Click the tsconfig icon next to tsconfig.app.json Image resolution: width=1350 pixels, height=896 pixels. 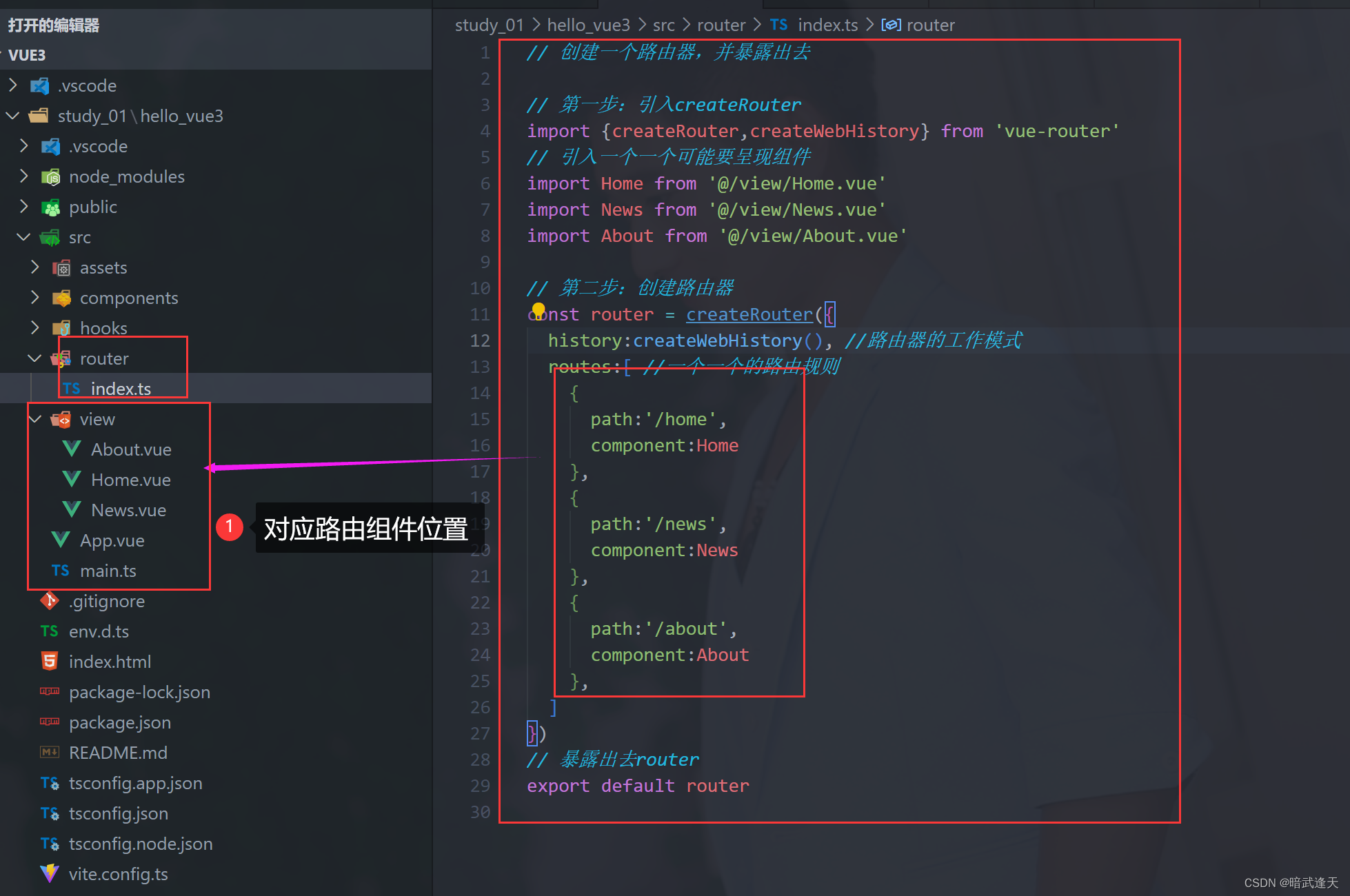[50, 783]
